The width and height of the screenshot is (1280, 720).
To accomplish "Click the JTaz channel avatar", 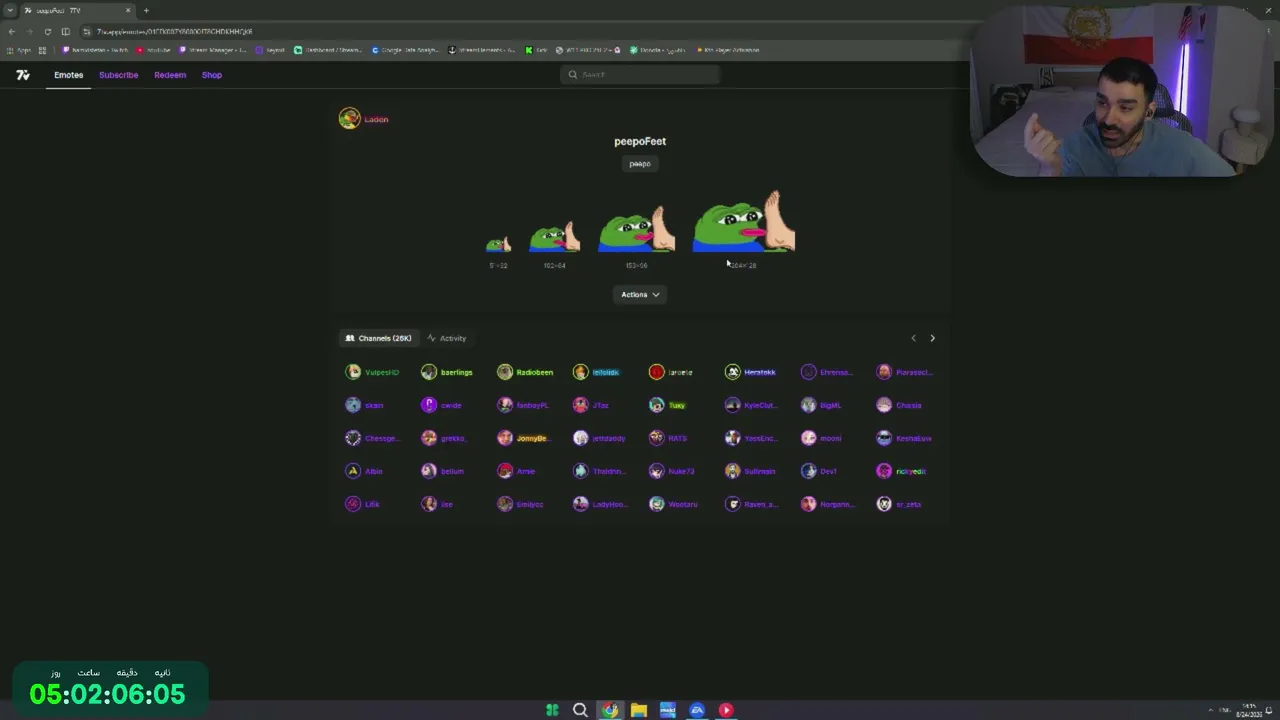I will coord(581,405).
